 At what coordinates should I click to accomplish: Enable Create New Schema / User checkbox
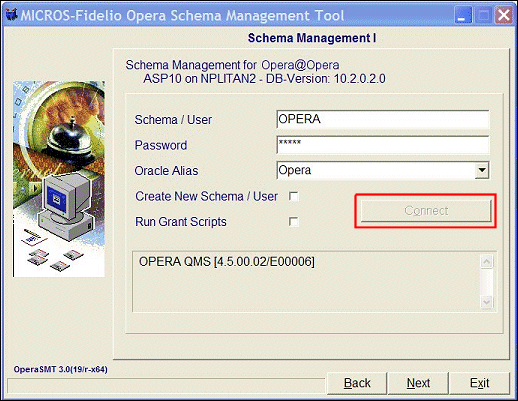(x=294, y=196)
